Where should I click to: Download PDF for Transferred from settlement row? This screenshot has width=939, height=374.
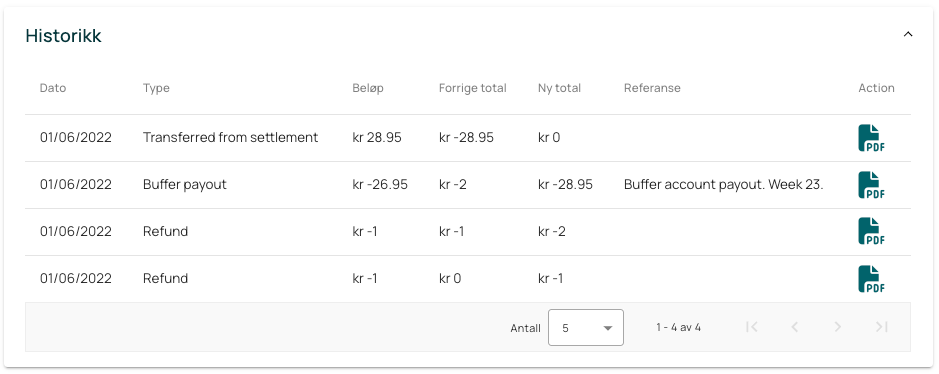tap(871, 138)
